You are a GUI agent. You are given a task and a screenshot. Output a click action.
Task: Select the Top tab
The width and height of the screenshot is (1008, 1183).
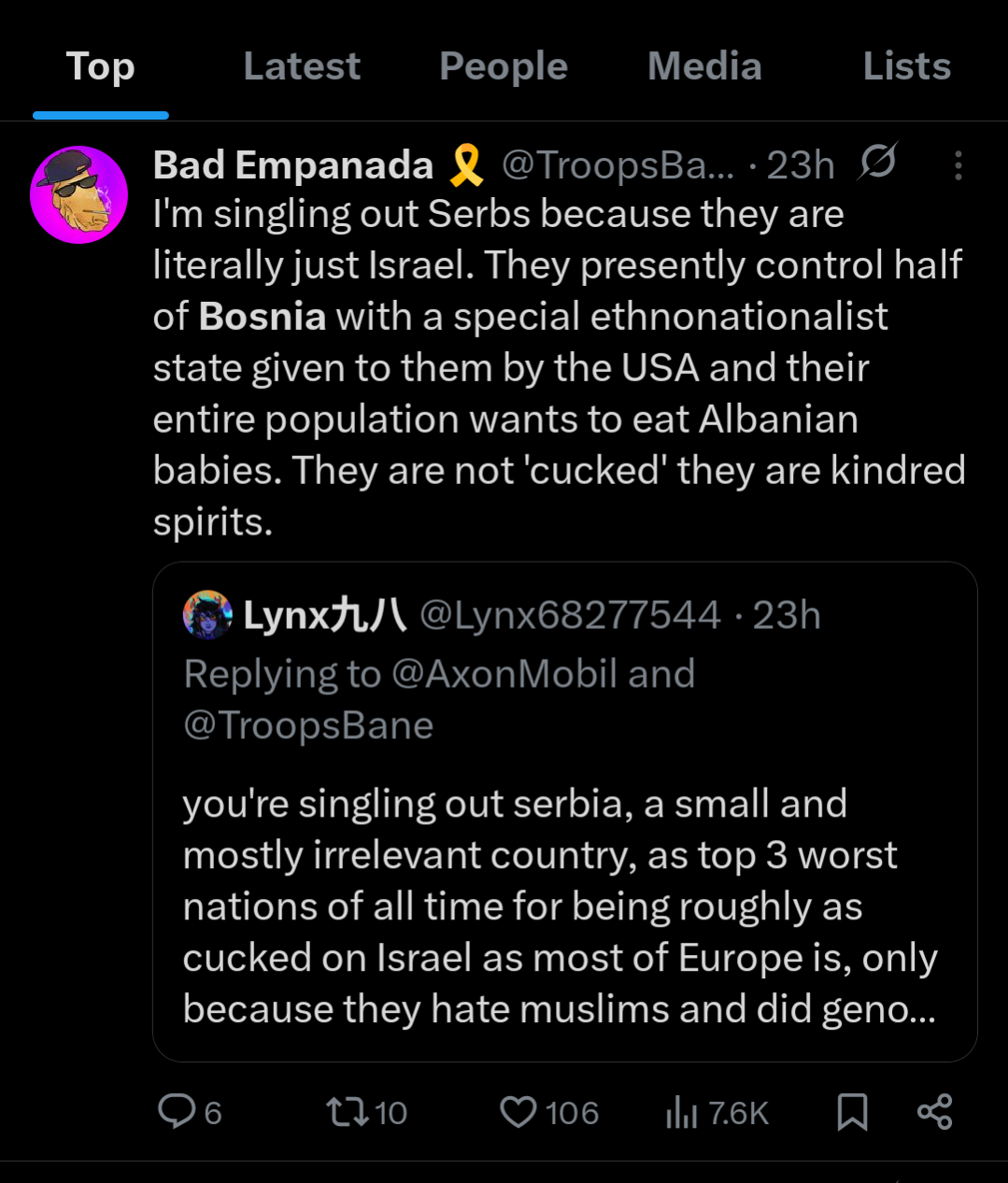[101, 66]
